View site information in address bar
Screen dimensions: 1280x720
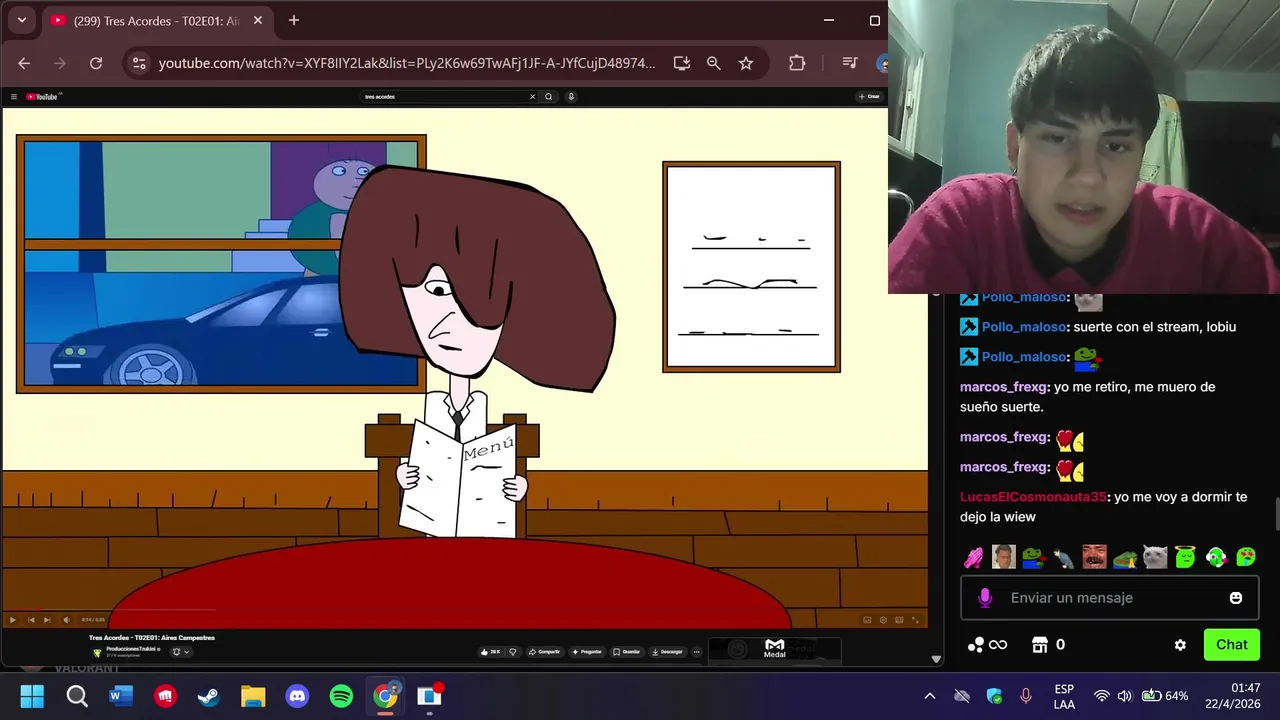pyautogui.click(x=139, y=63)
